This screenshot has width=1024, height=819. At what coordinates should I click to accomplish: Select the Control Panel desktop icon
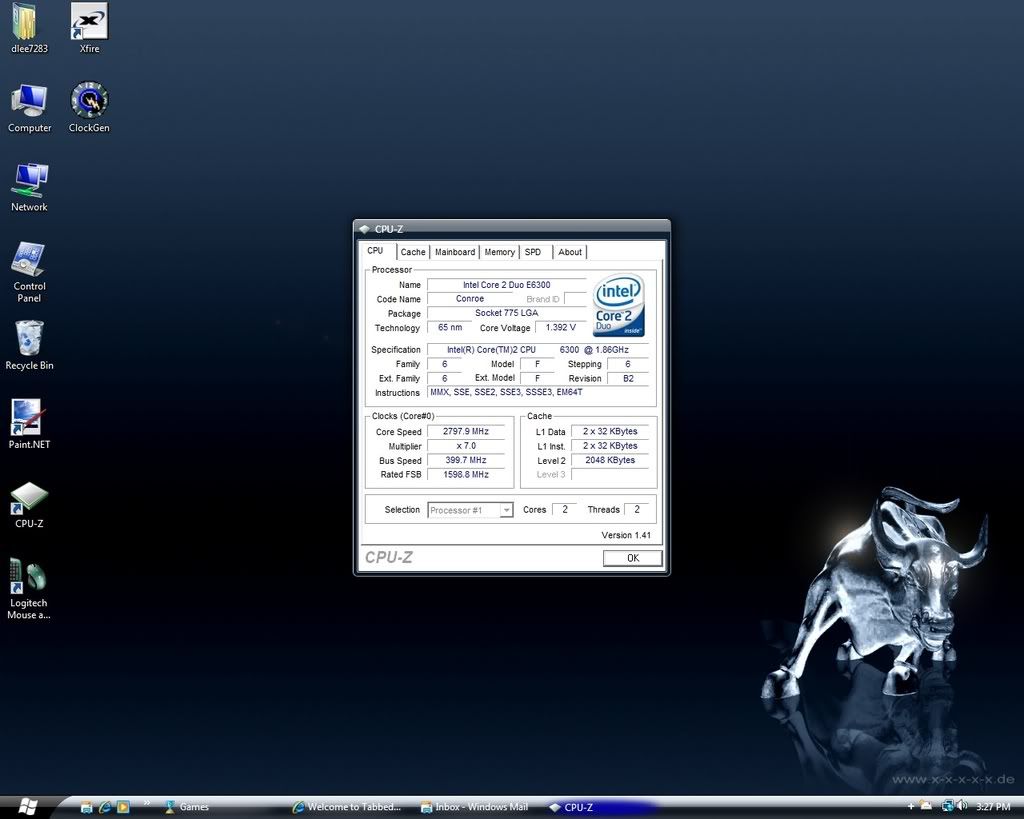[29, 272]
